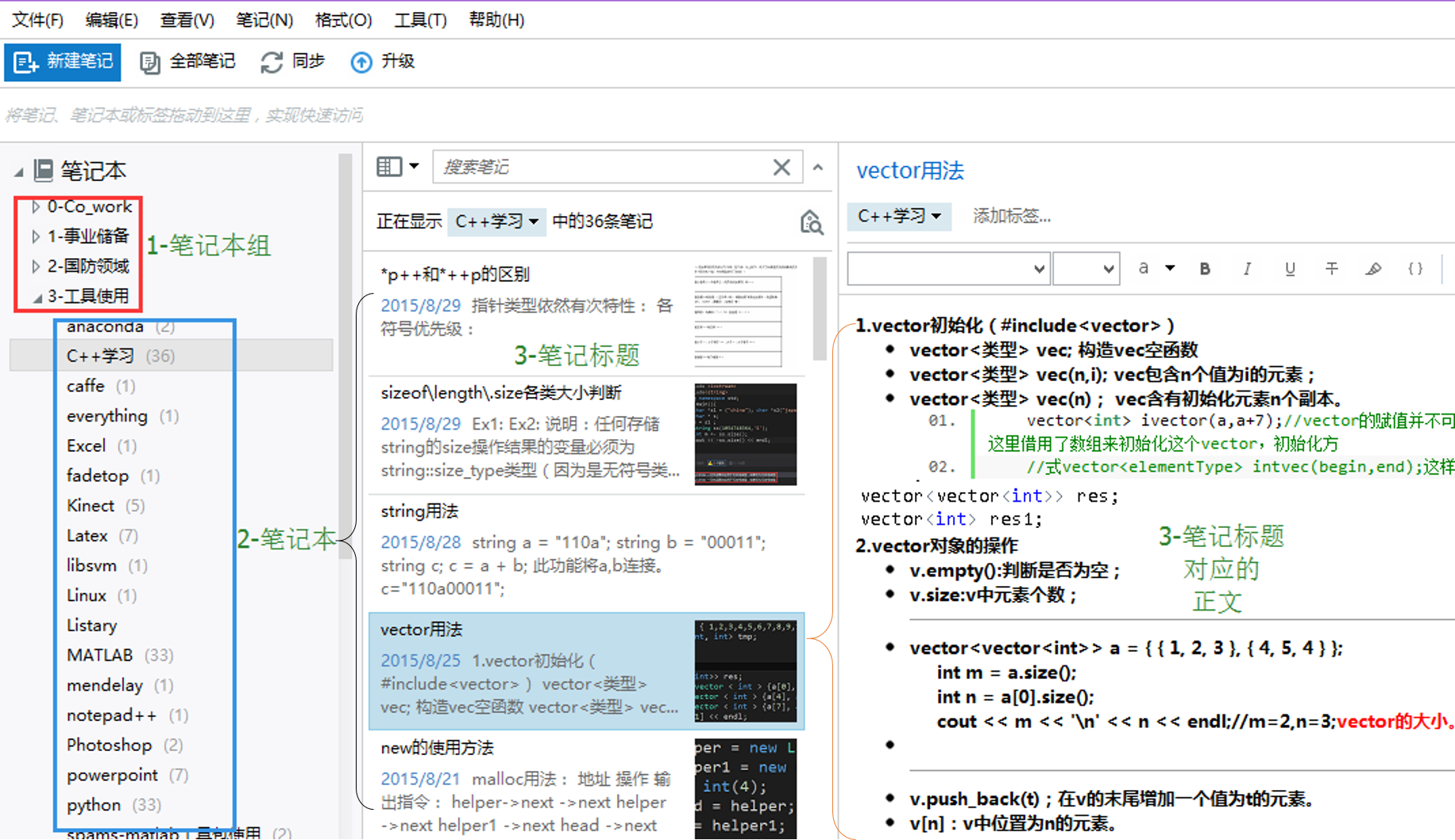The image size is (1455, 840).
Task: Toggle bold formatting
Action: (1205, 268)
